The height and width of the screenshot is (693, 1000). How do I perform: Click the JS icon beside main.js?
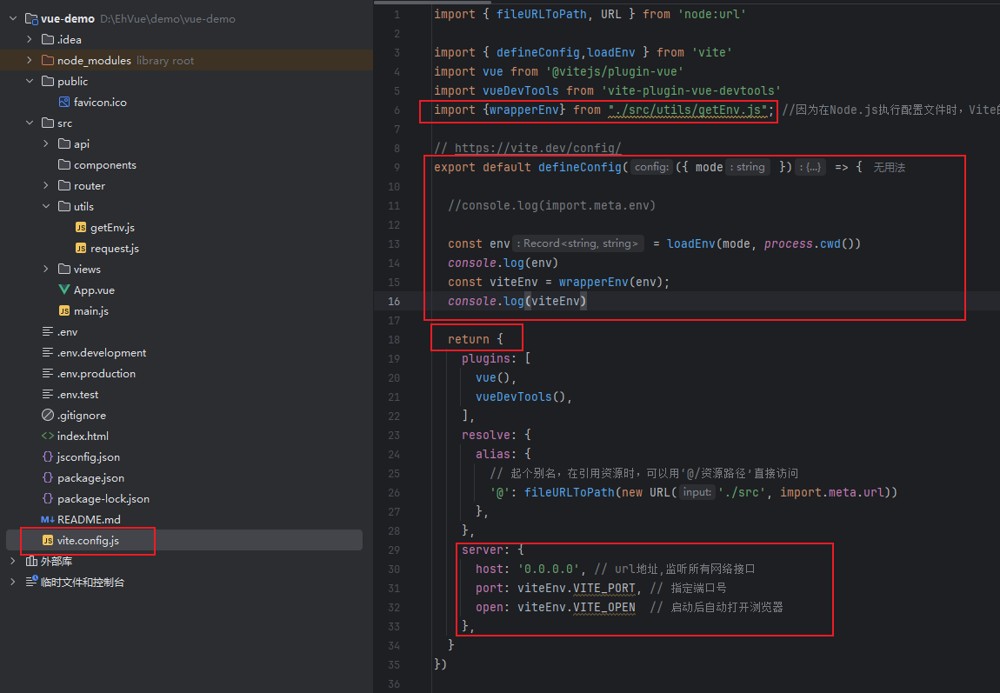pyautogui.click(x=64, y=310)
